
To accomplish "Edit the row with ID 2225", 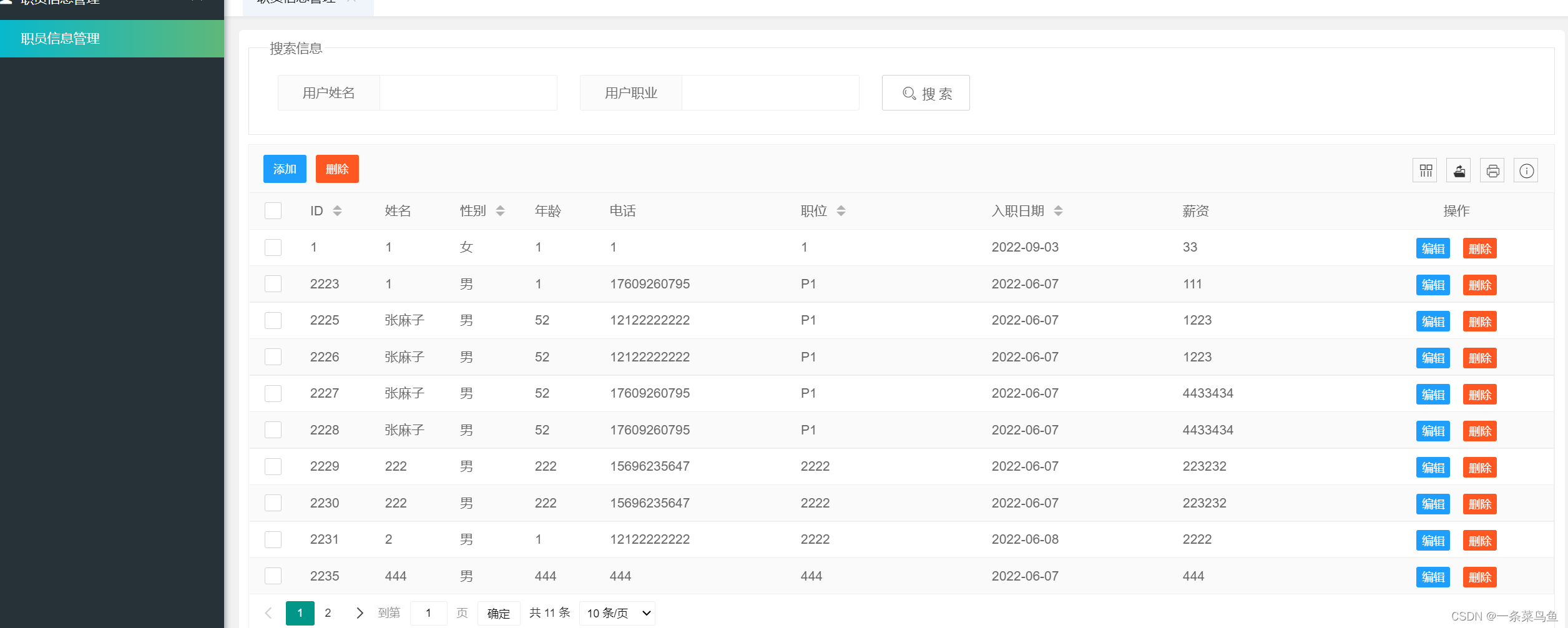I will pyautogui.click(x=1433, y=321).
